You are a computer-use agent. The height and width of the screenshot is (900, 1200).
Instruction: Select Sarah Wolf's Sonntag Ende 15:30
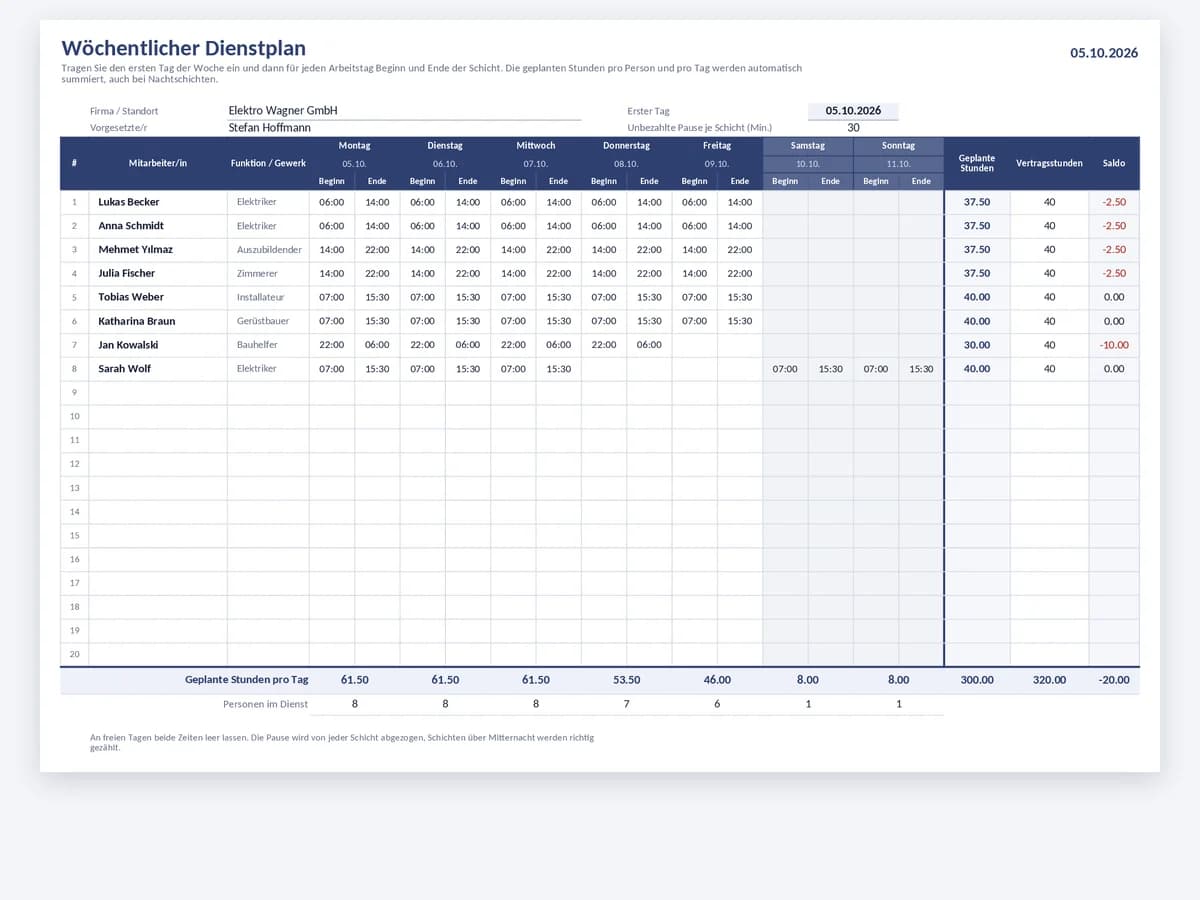click(921, 369)
